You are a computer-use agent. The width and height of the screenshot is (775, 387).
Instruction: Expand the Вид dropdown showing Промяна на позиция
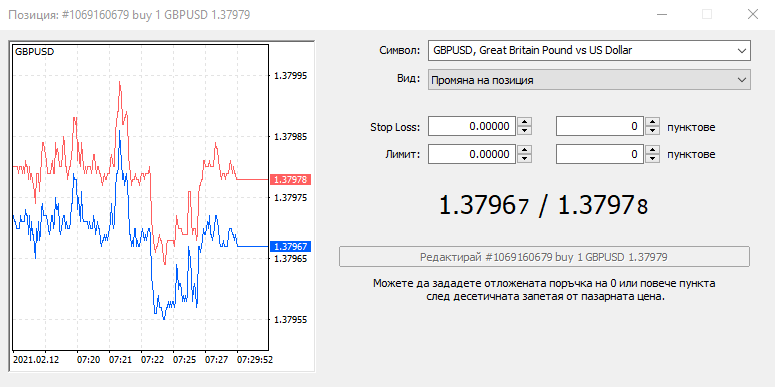589,80
